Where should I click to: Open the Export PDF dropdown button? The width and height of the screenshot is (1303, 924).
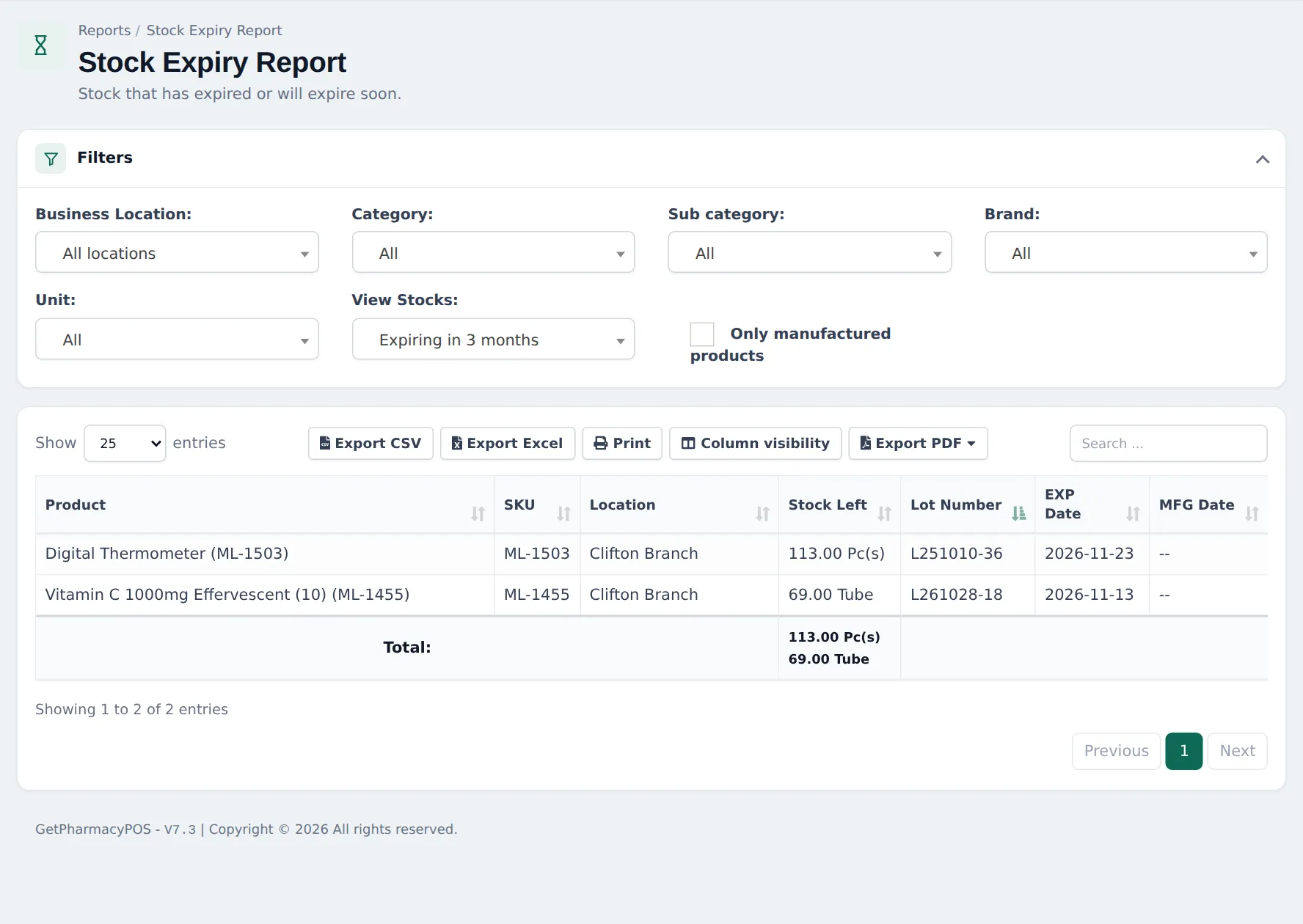(918, 443)
